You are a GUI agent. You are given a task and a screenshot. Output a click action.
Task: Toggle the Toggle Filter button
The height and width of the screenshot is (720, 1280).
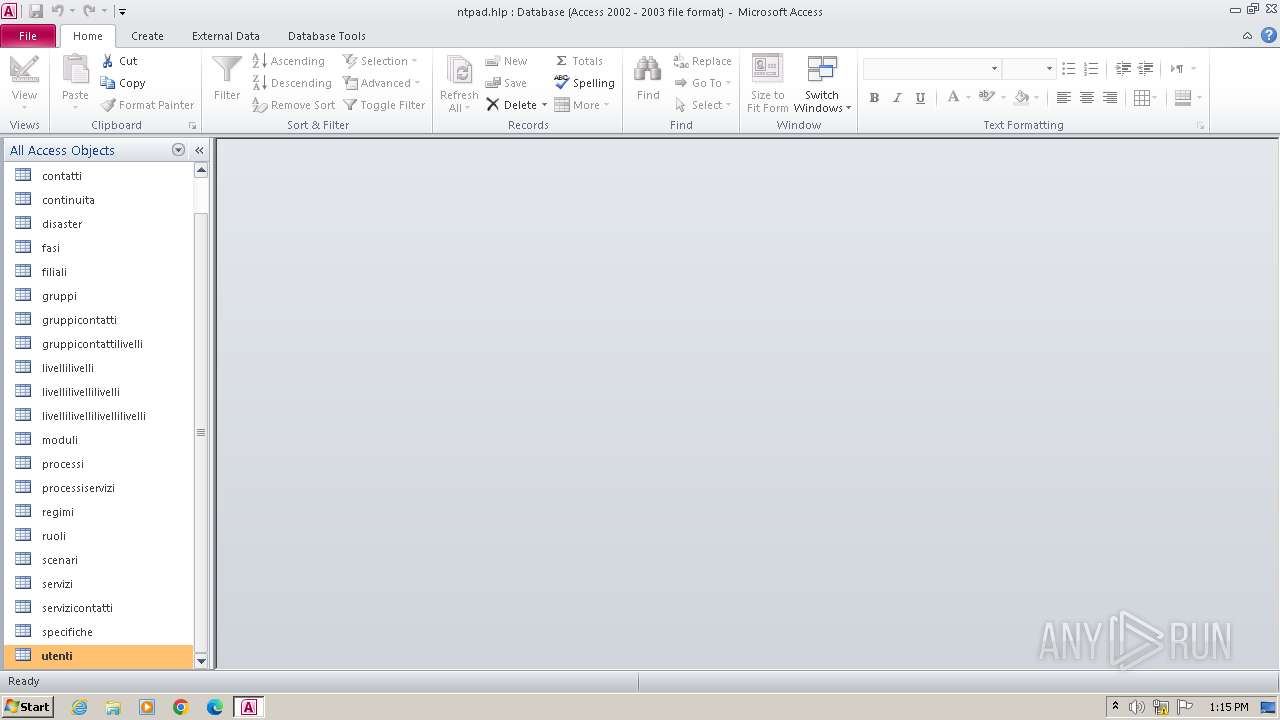point(384,105)
